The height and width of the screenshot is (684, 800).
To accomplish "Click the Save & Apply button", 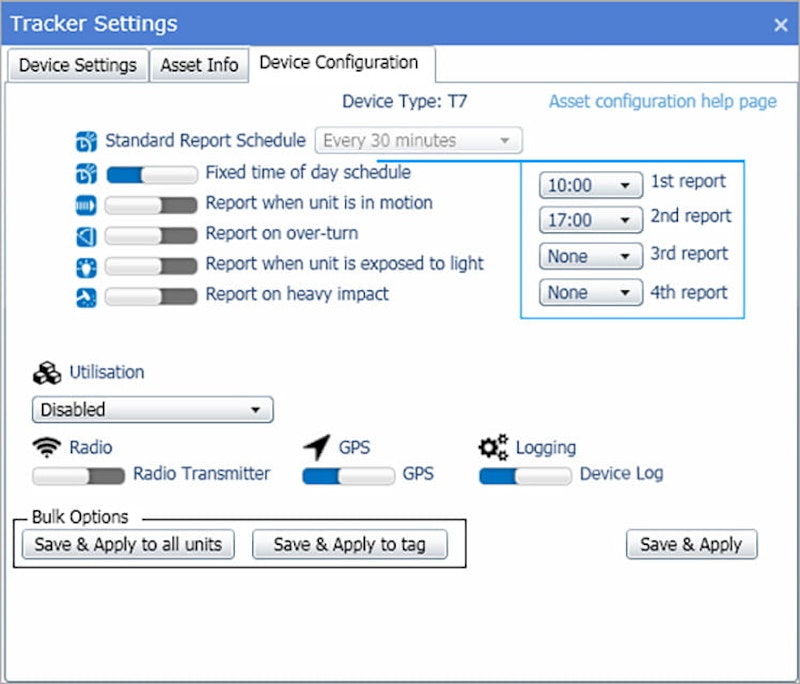I will [691, 544].
